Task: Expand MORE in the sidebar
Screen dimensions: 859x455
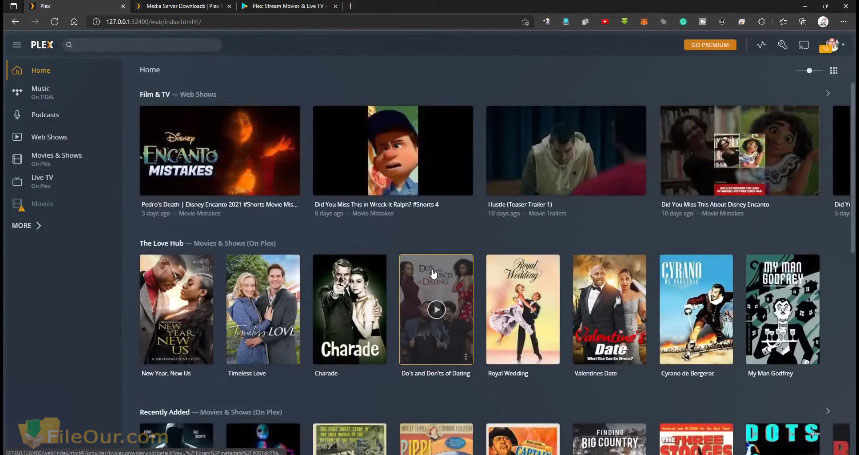Action: click(26, 226)
